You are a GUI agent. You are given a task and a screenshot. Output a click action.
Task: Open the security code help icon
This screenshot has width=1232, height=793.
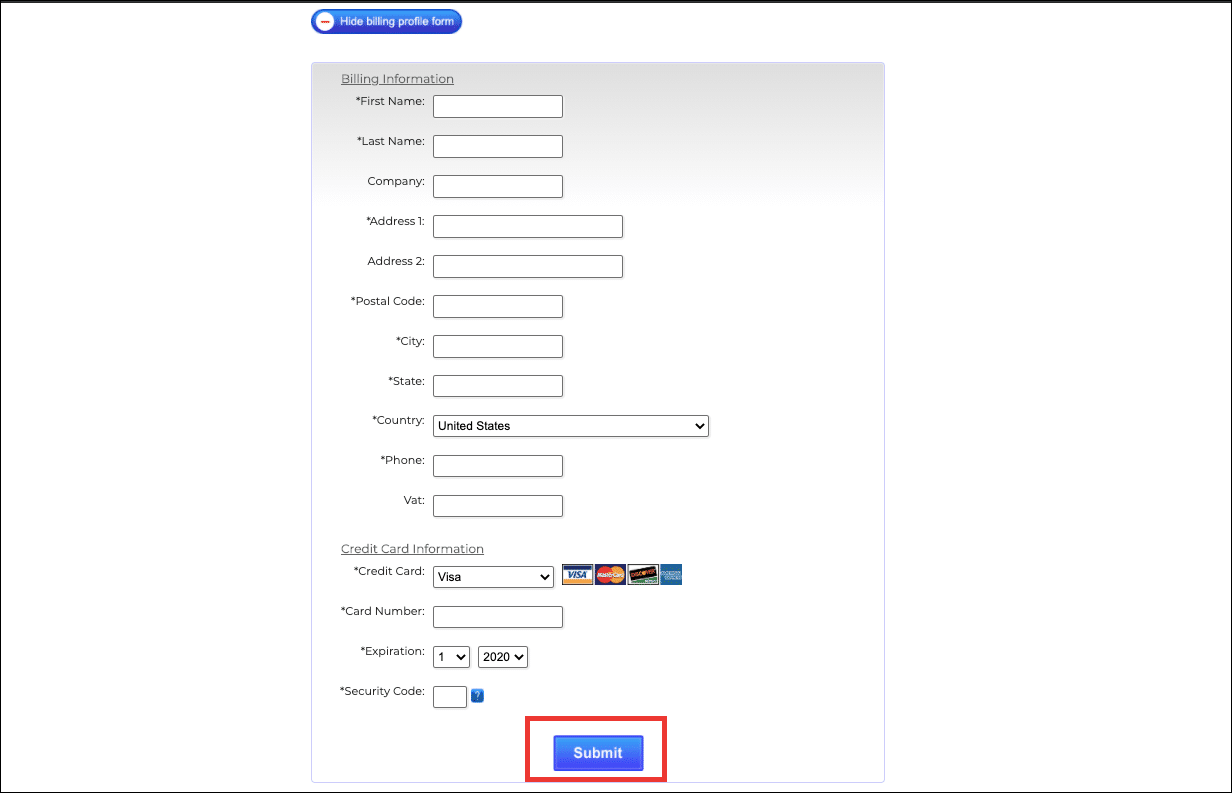point(477,696)
